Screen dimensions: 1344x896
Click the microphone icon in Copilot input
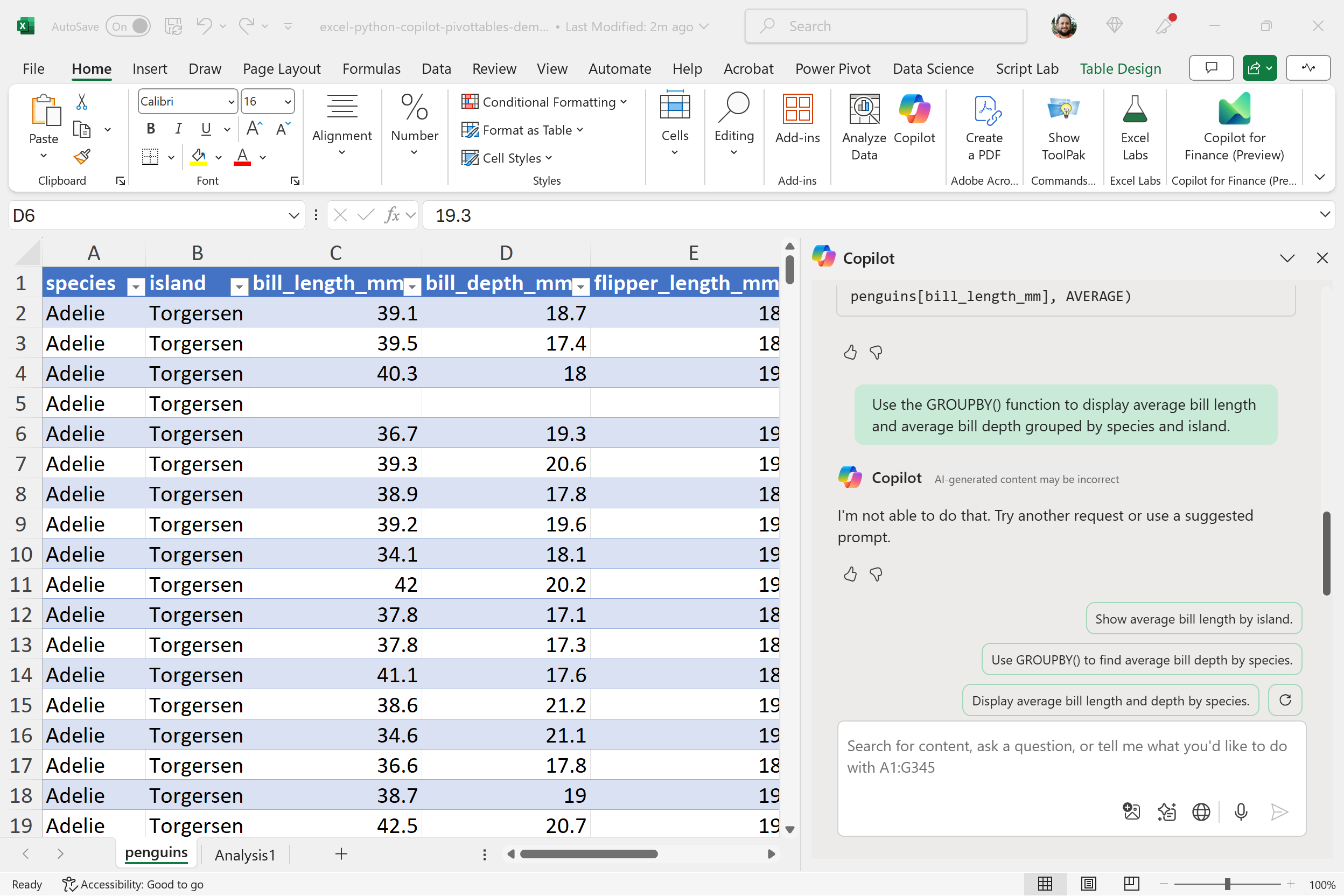[1241, 811]
